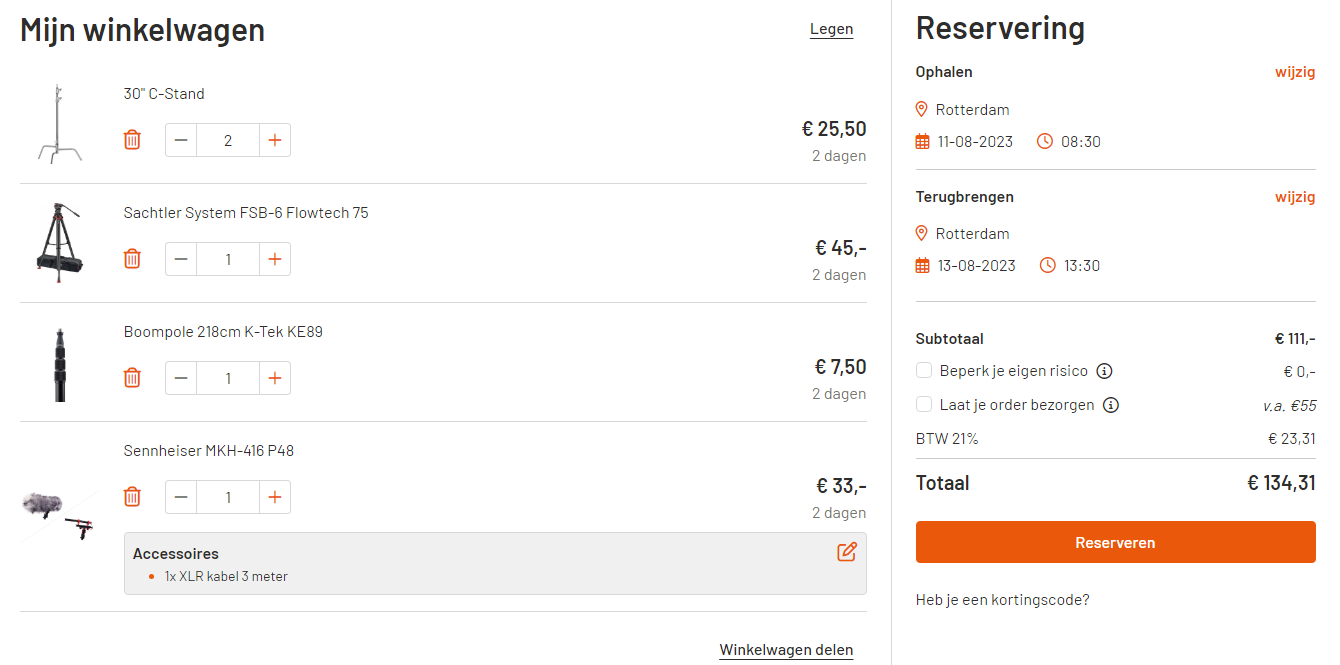Edit accessories for Sennheiser microphone
The width and height of the screenshot is (1340, 665).
tap(847, 552)
